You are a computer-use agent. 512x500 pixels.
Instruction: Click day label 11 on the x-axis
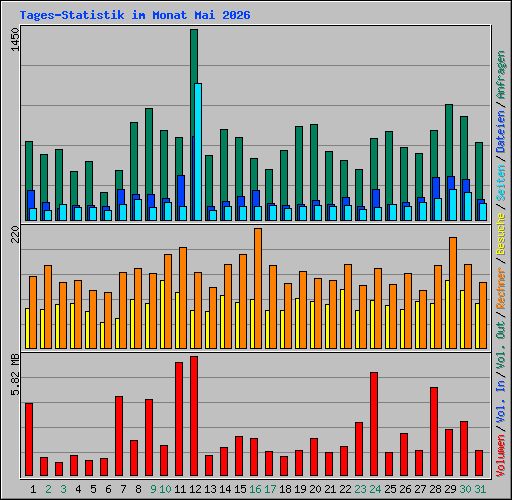pyautogui.click(x=180, y=489)
